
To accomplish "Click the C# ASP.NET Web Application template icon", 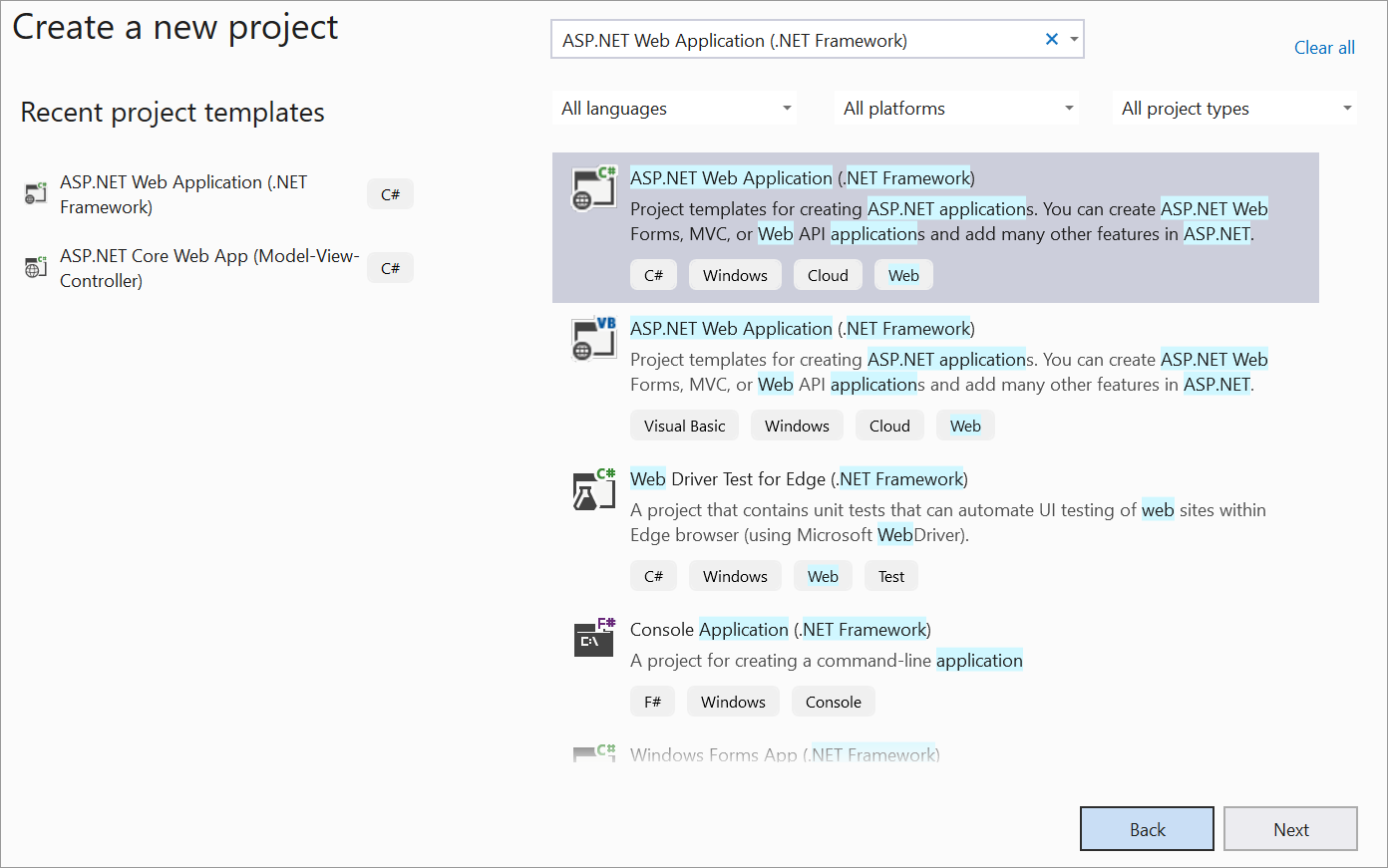I will pos(593,186).
